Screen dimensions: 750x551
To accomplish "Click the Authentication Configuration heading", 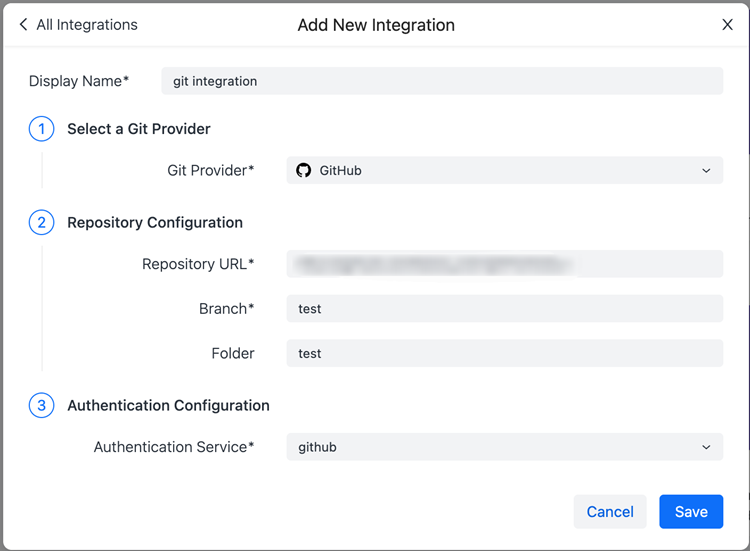I will pos(168,405).
